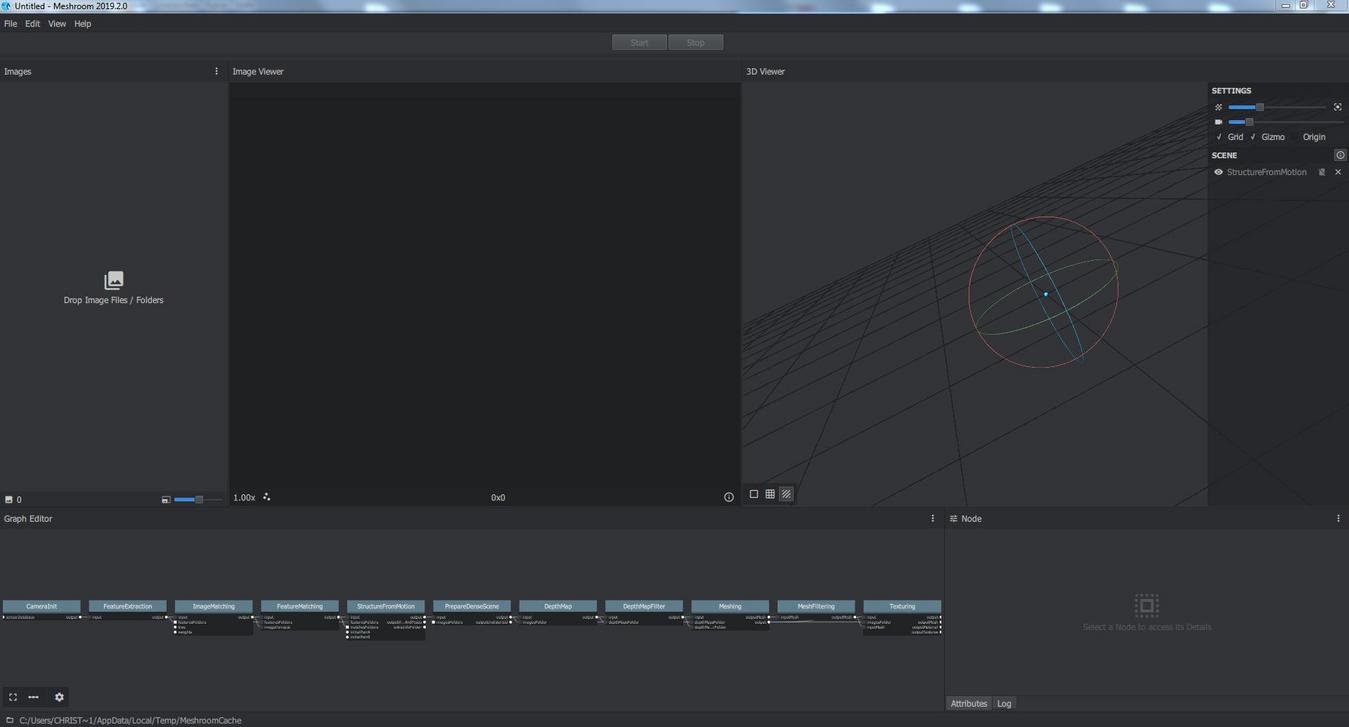Remove StructureFromMotion from the scene

tap(1338, 172)
